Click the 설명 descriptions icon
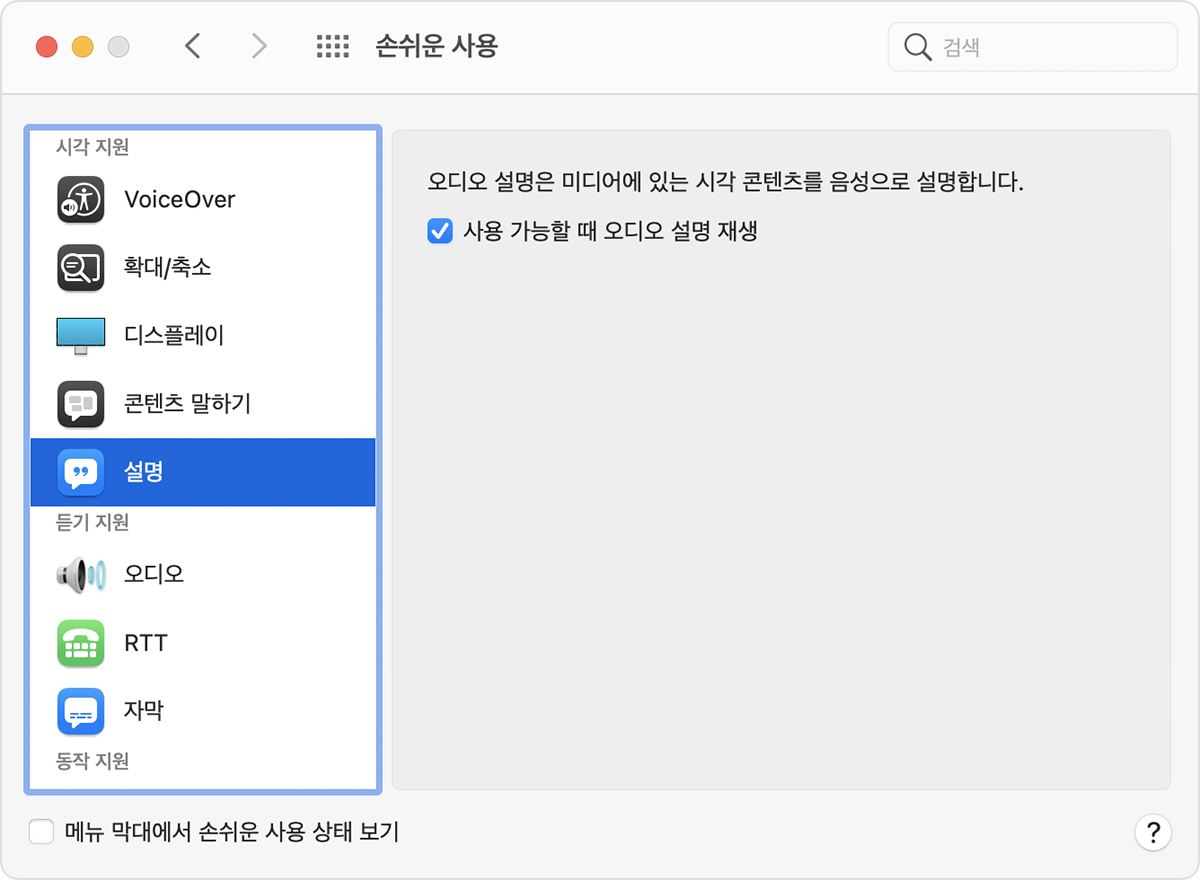This screenshot has width=1200, height=880. tap(80, 472)
